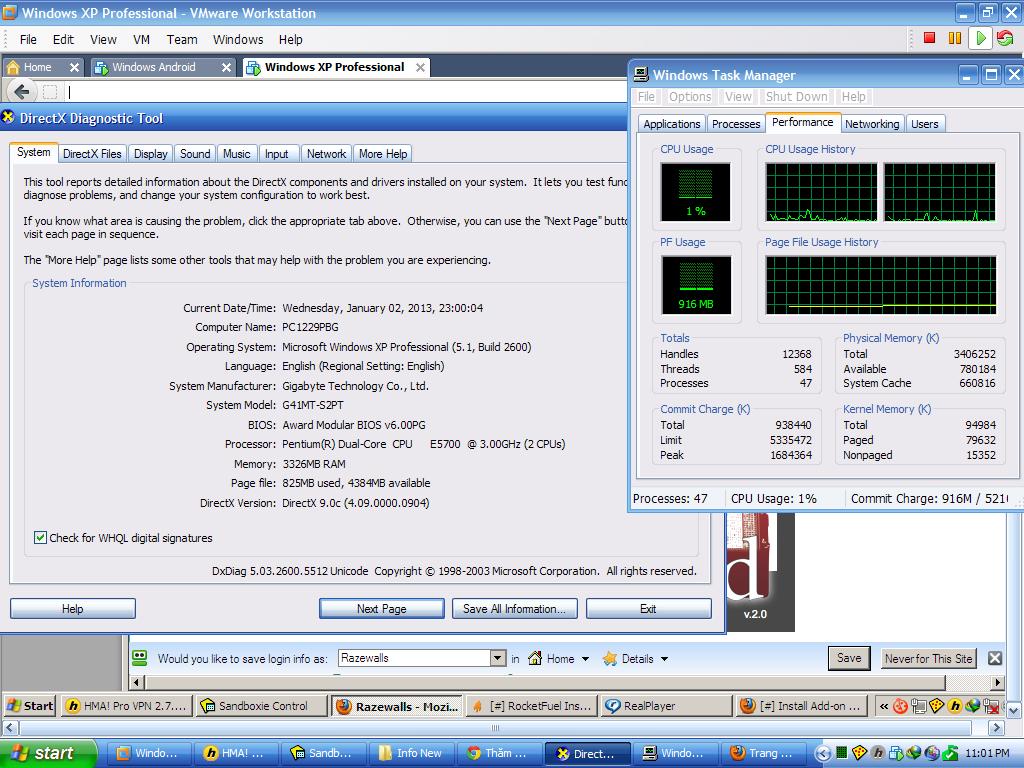The height and width of the screenshot is (768, 1024).
Task: Expand guest system tray with chevron
Action: pos(884,706)
